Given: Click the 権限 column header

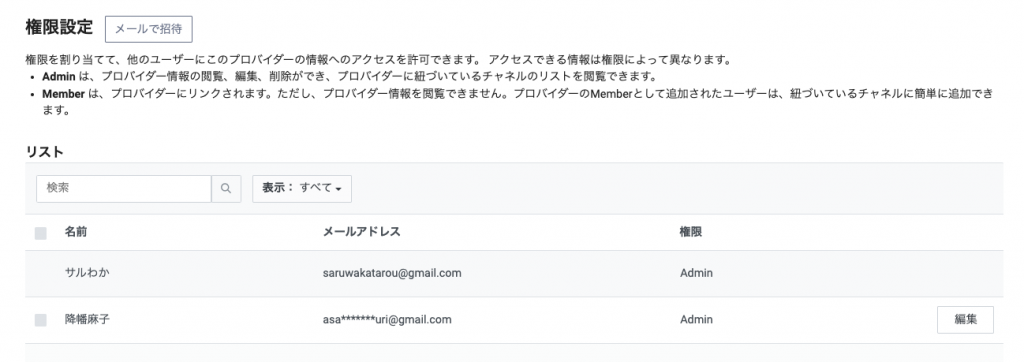Looking at the screenshot, I should [690, 232].
